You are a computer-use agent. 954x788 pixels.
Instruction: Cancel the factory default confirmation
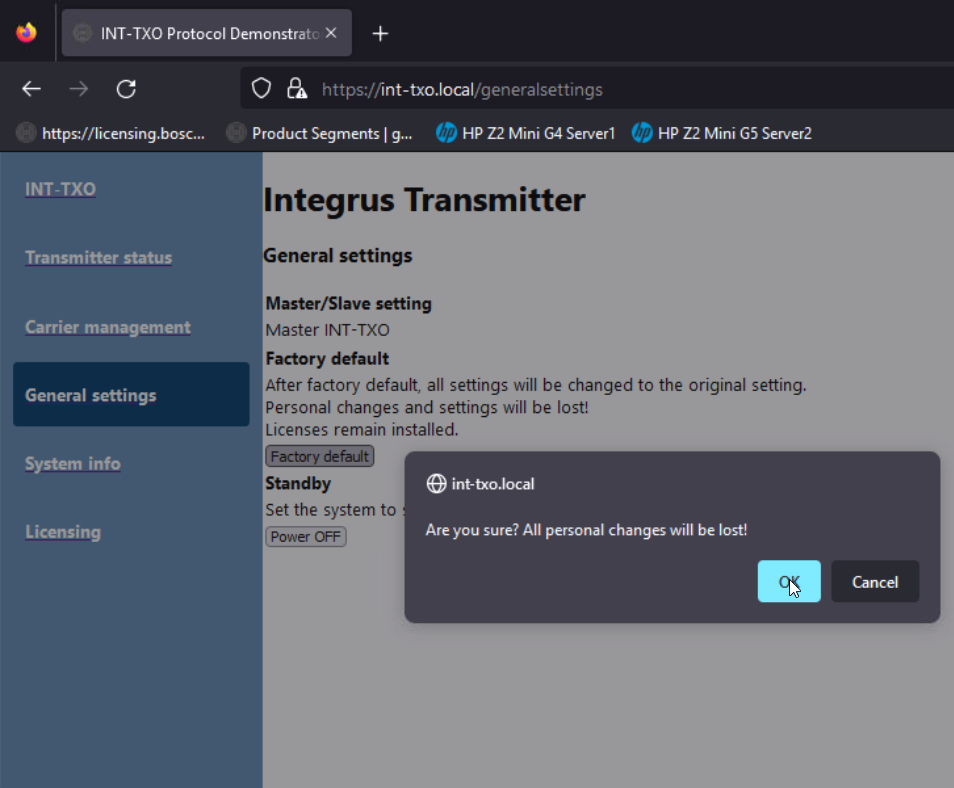click(874, 581)
